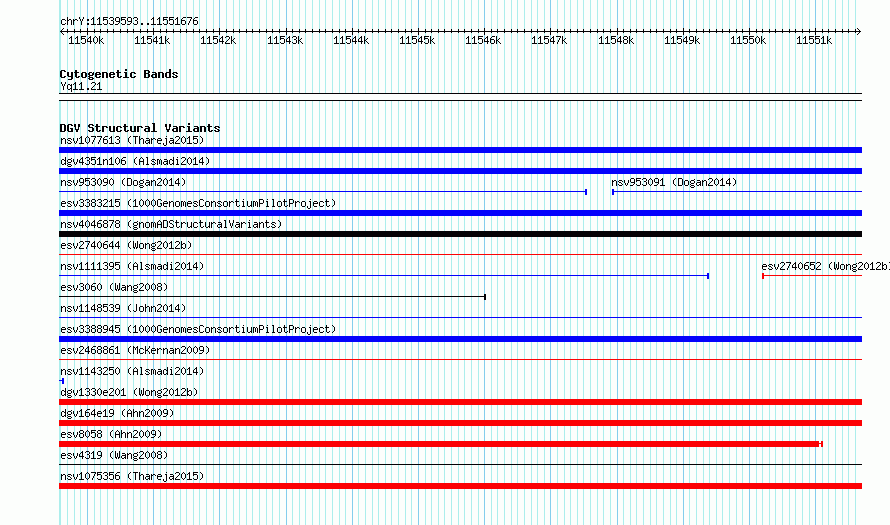Click the thin red esv2740644 line
The image size is (890, 525).
click(460, 255)
